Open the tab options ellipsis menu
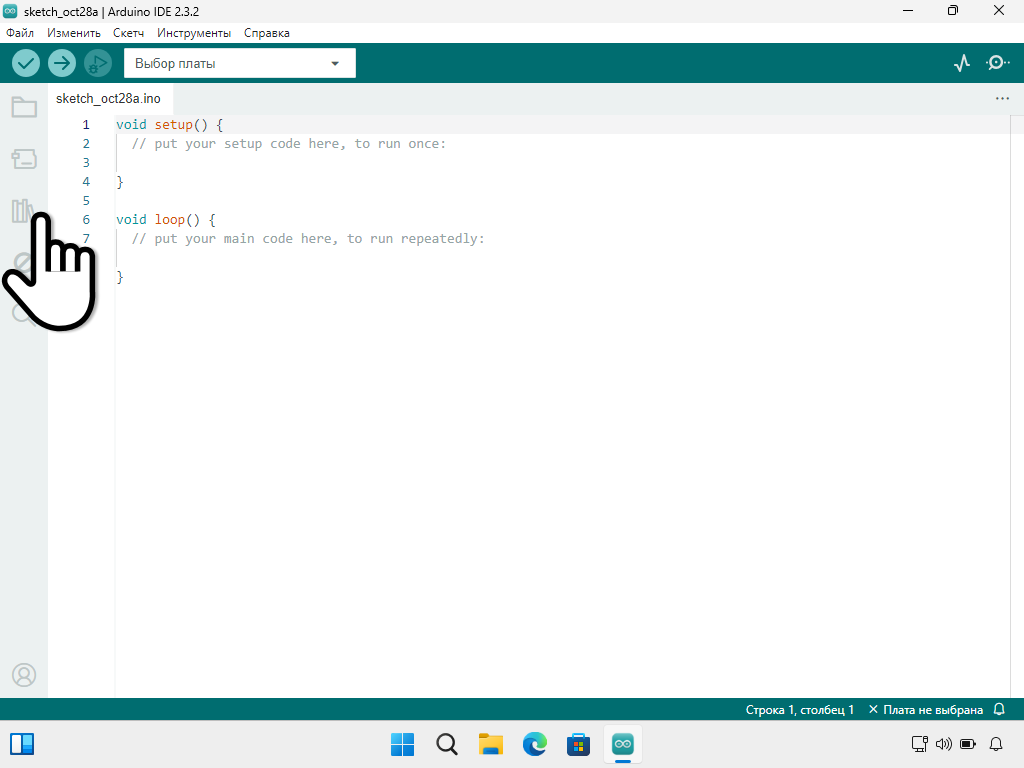This screenshot has height=768, width=1024. (1002, 99)
